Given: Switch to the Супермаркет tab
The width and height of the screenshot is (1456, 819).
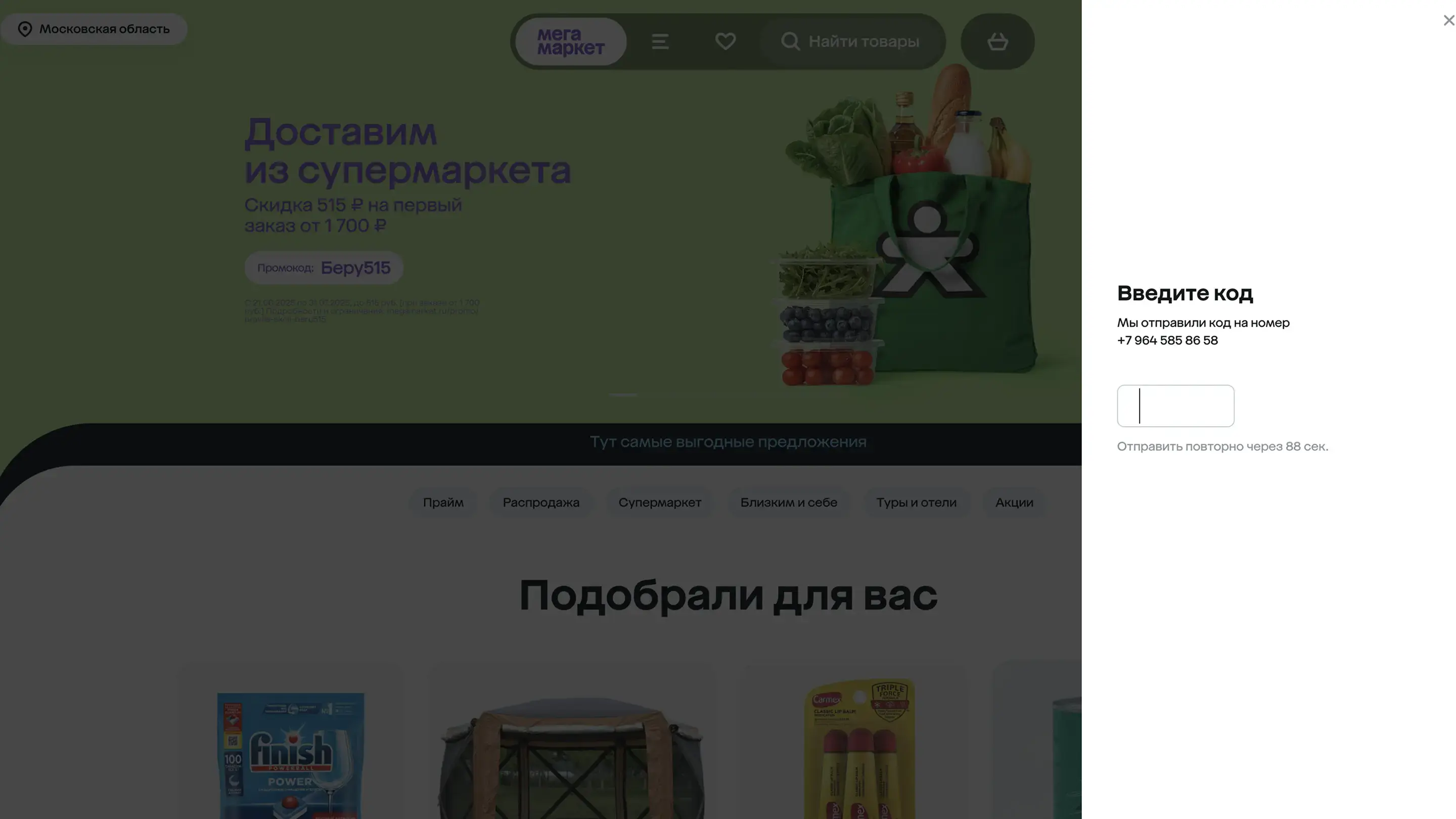Looking at the screenshot, I should point(659,503).
